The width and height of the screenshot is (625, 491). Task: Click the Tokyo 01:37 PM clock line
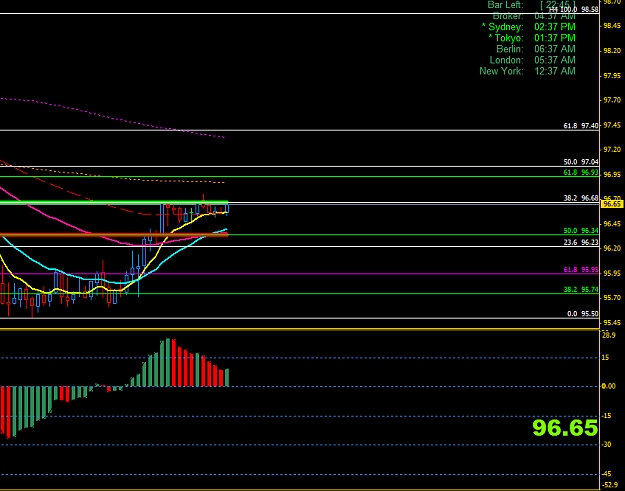[532, 38]
